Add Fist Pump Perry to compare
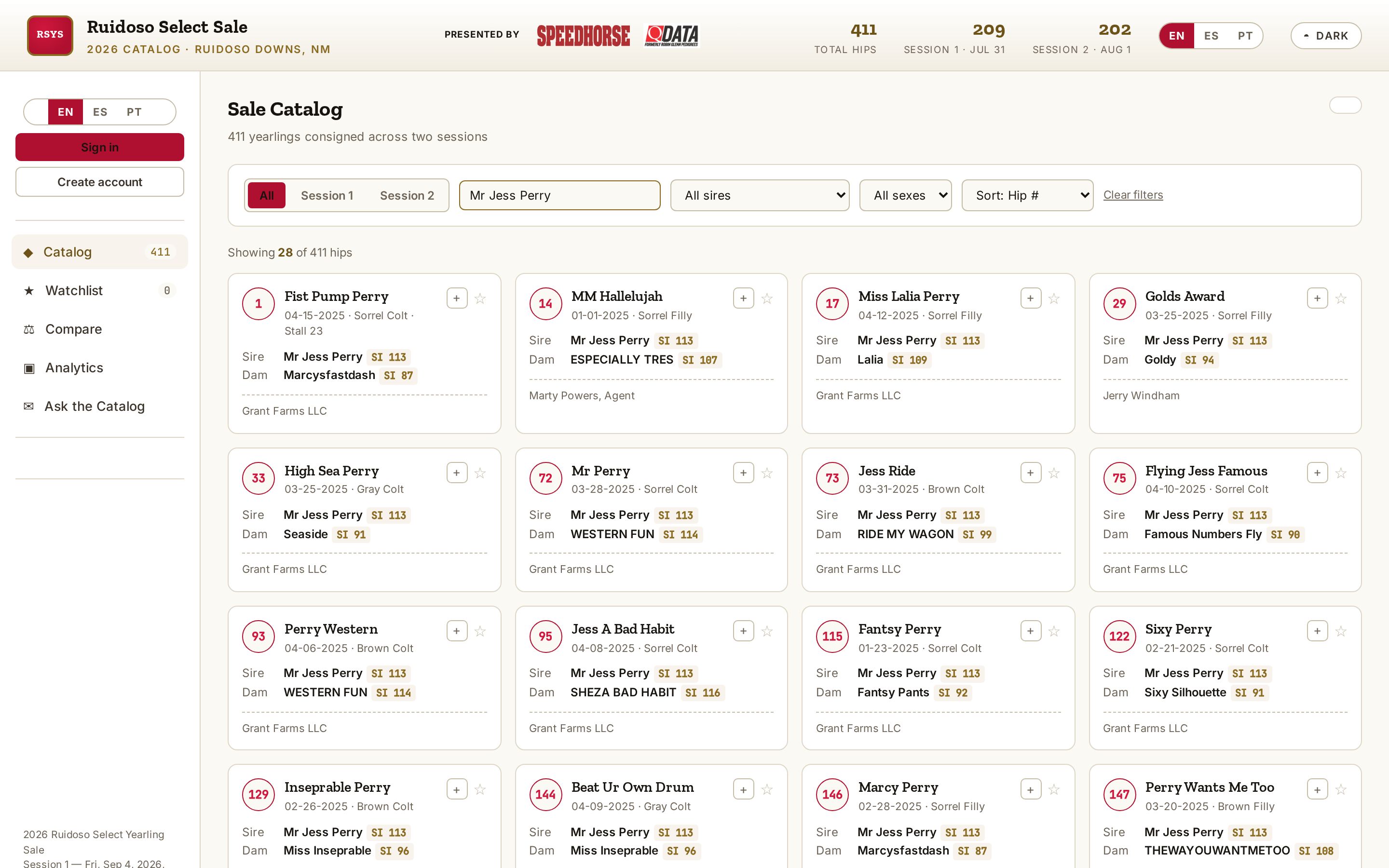This screenshot has height=868, width=1389. [x=457, y=298]
